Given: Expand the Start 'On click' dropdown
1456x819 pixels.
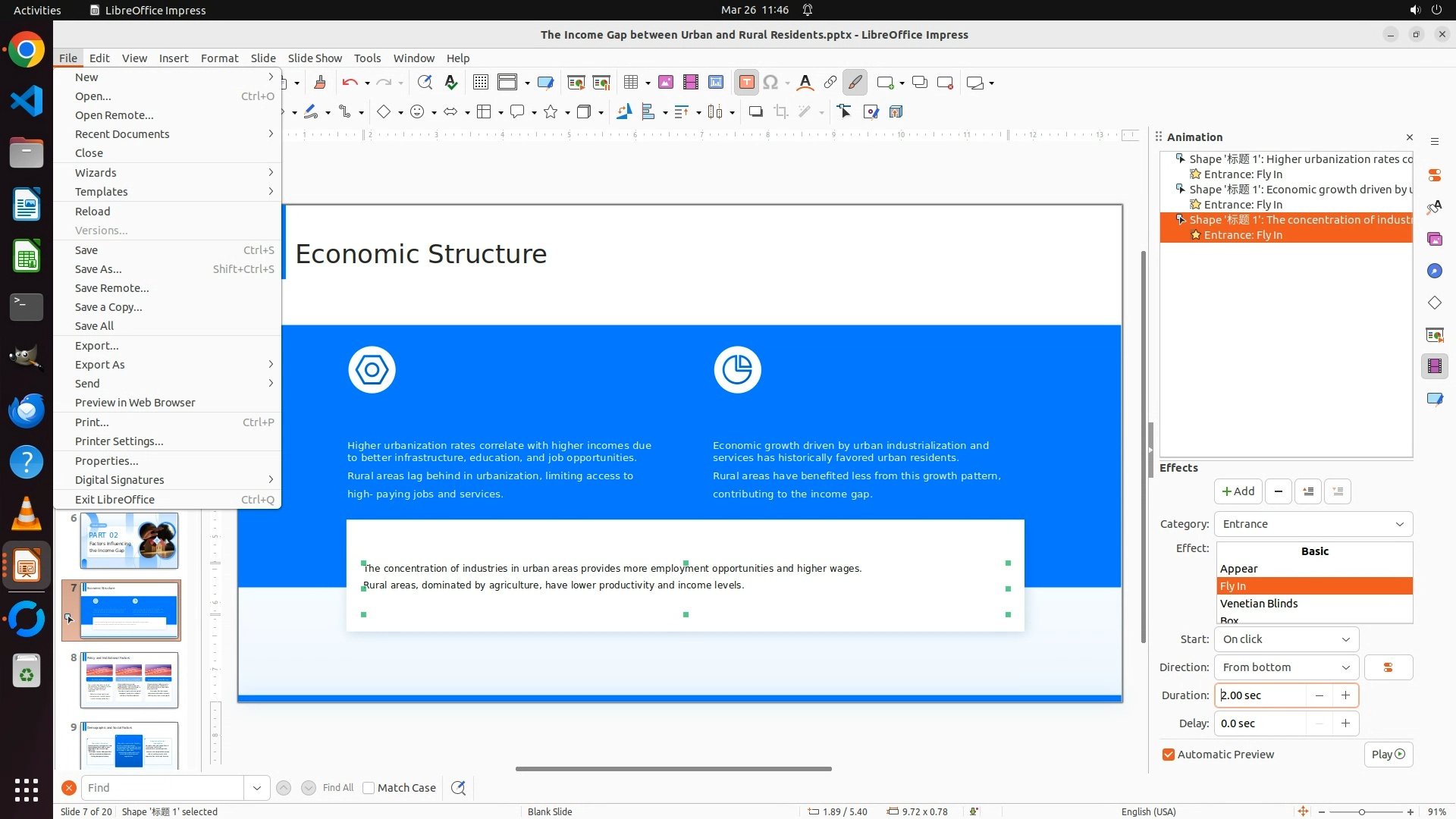Looking at the screenshot, I should tap(1286, 639).
